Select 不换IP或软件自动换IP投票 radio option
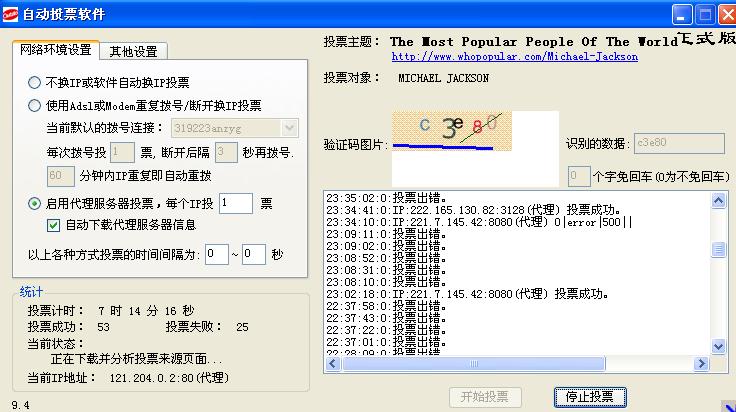The image size is (736, 412). (x=35, y=82)
